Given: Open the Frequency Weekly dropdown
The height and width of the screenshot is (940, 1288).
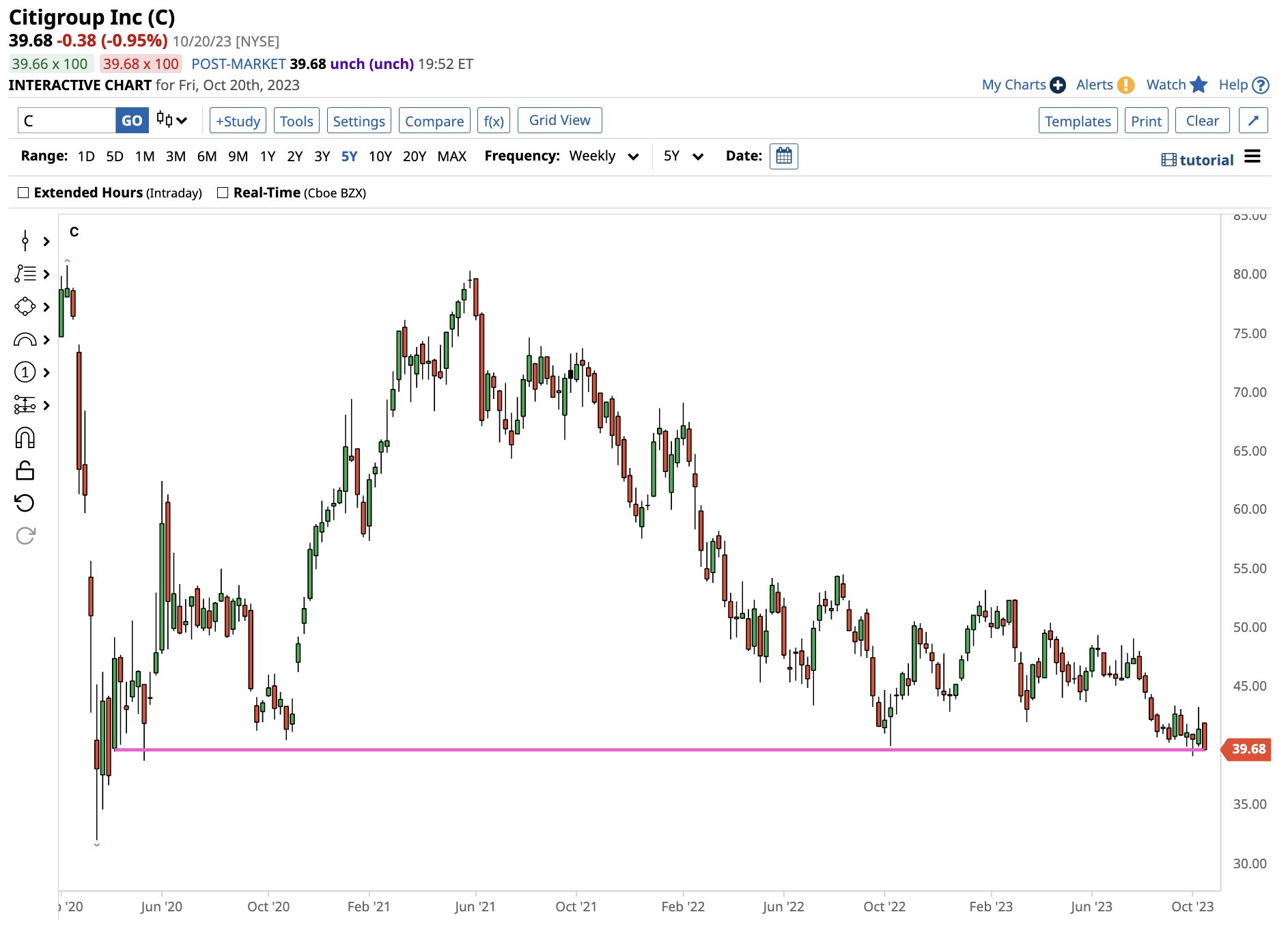Looking at the screenshot, I should (604, 156).
